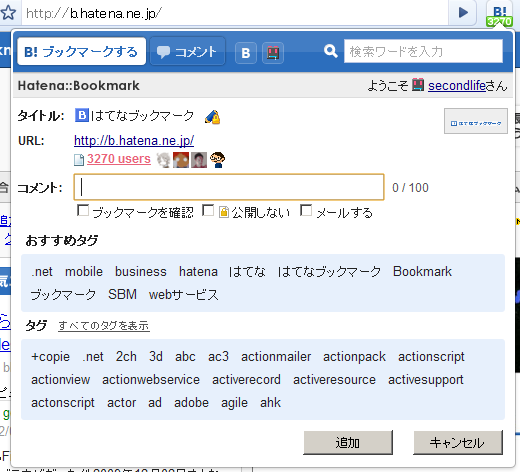Select tag actionpack
The image size is (520, 472).
coord(354,357)
